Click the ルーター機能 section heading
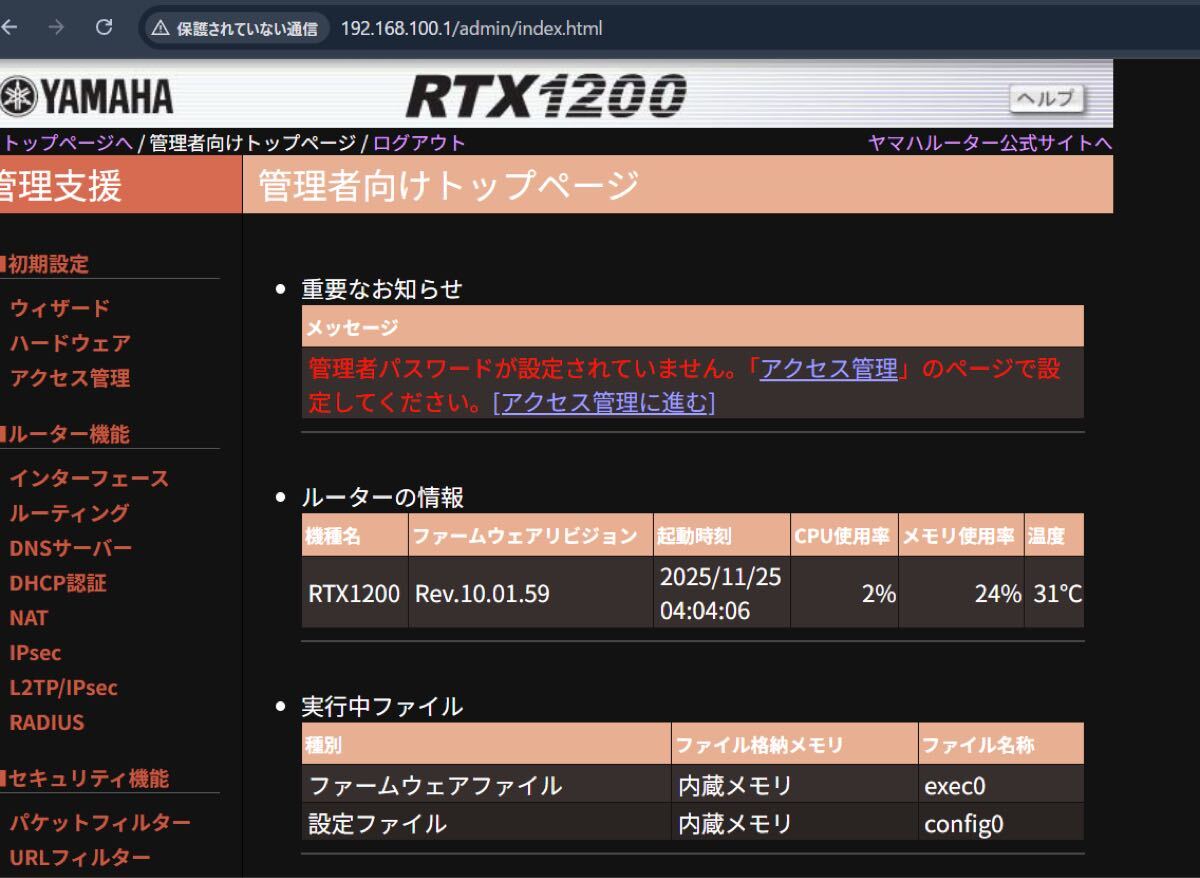The width and height of the screenshot is (1200, 878). click(68, 434)
